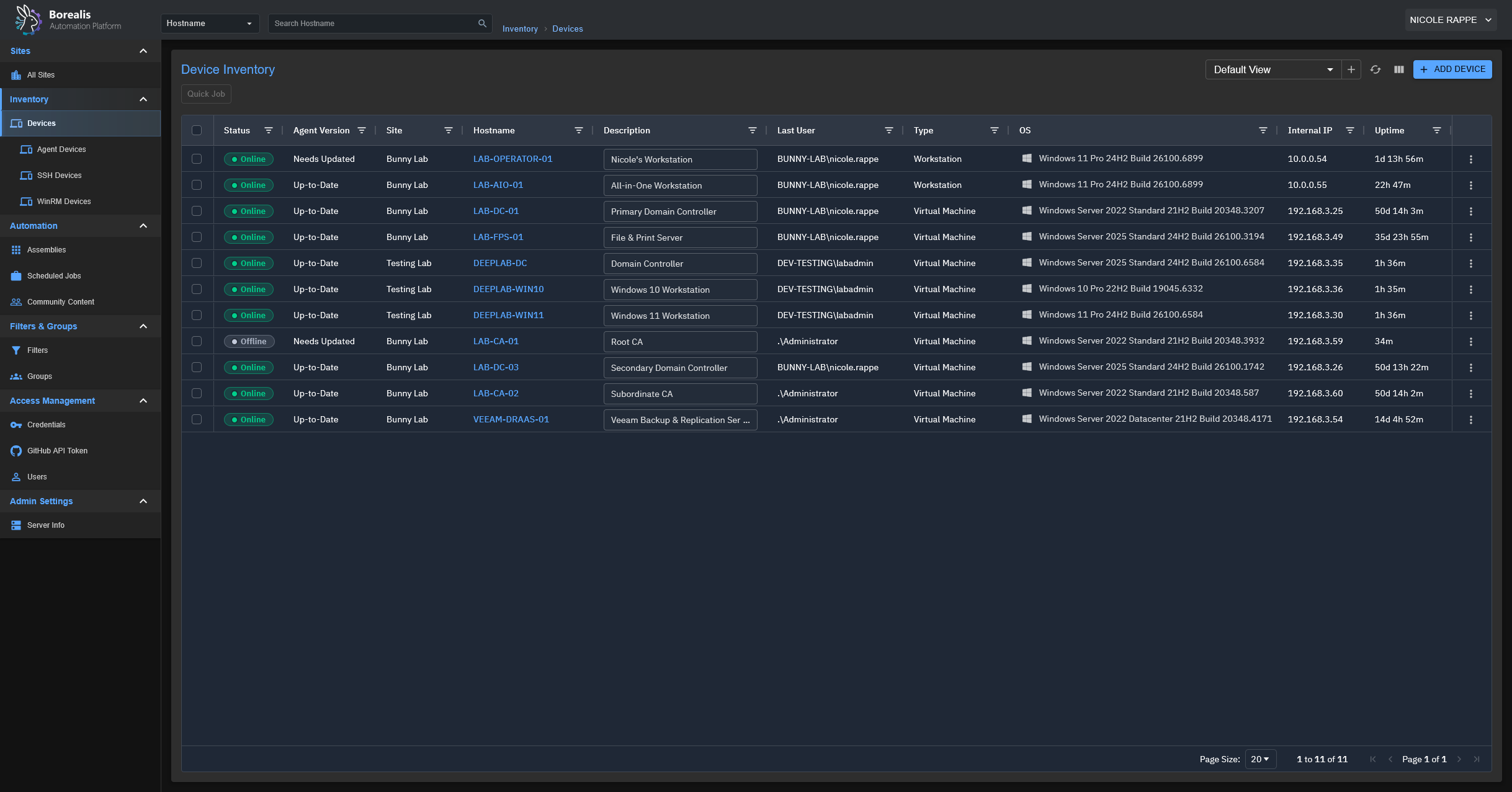Create a new view with the plus icon
The height and width of the screenshot is (792, 1512).
pyautogui.click(x=1351, y=69)
